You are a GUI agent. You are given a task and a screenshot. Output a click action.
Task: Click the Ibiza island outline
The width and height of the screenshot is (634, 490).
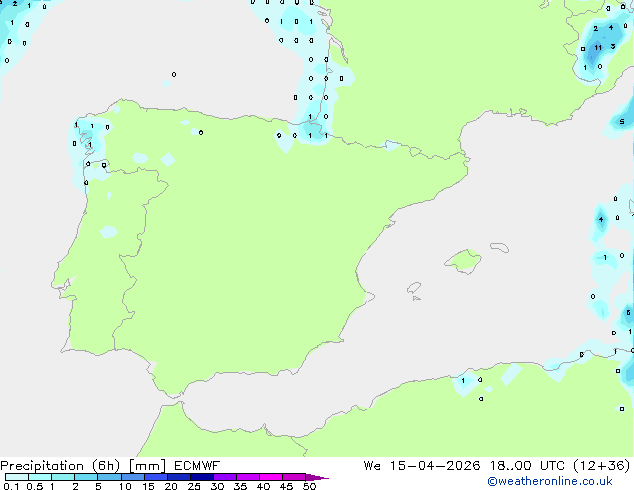click(414, 288)
